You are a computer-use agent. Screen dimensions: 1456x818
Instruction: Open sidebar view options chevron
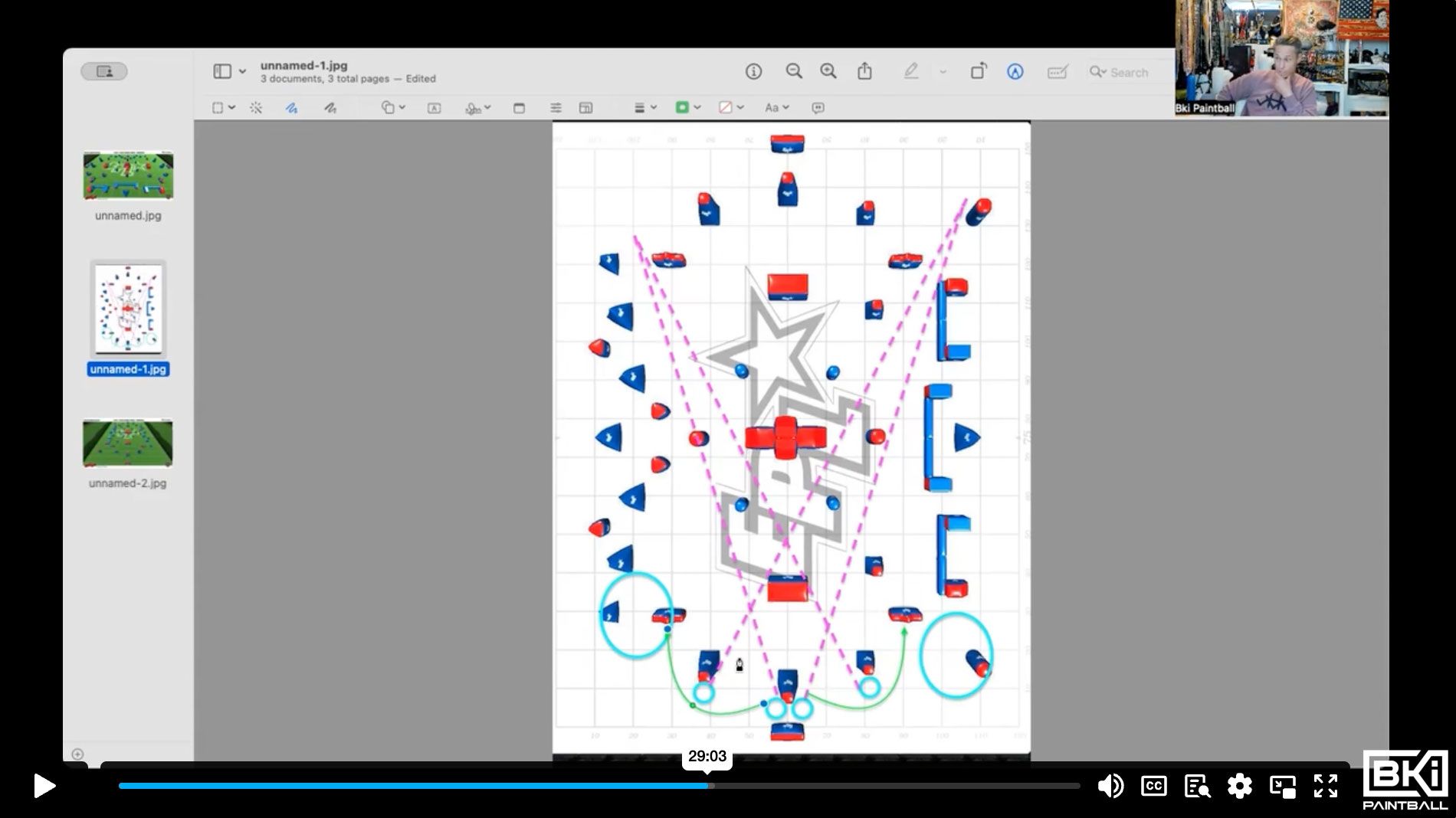pos(242,71)
